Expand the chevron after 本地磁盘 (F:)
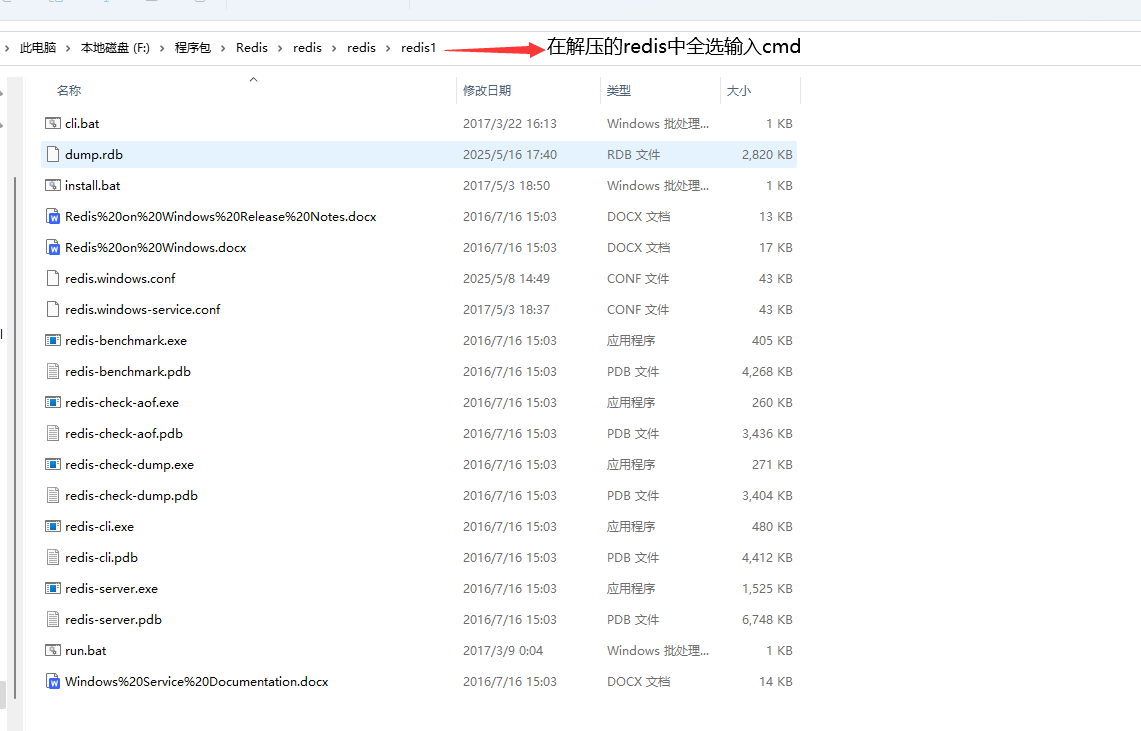1141x731 pixels. (x=162, y=48)
